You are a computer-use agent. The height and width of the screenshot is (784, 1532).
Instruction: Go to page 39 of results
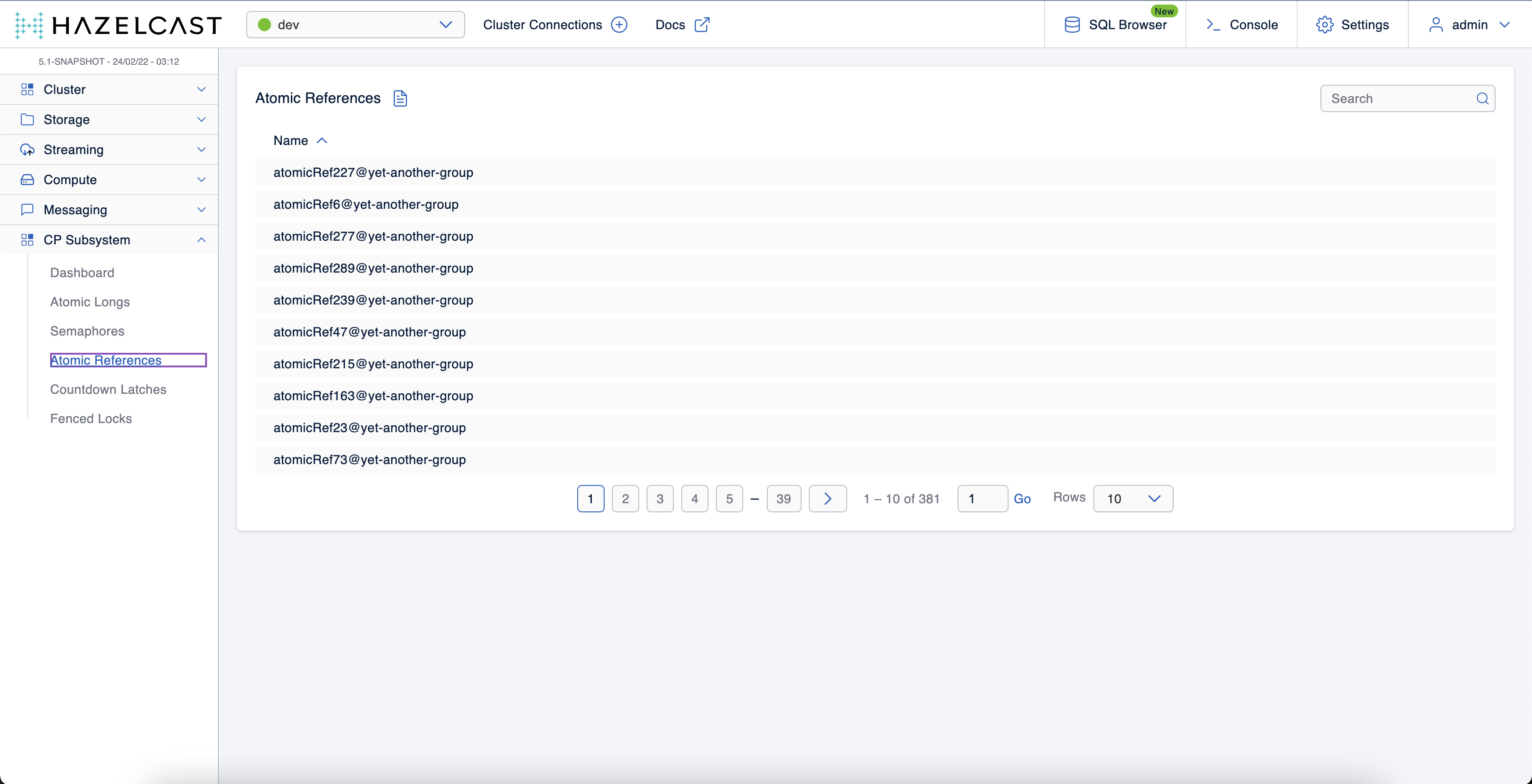pyautogui.click(x=783, y=499)
